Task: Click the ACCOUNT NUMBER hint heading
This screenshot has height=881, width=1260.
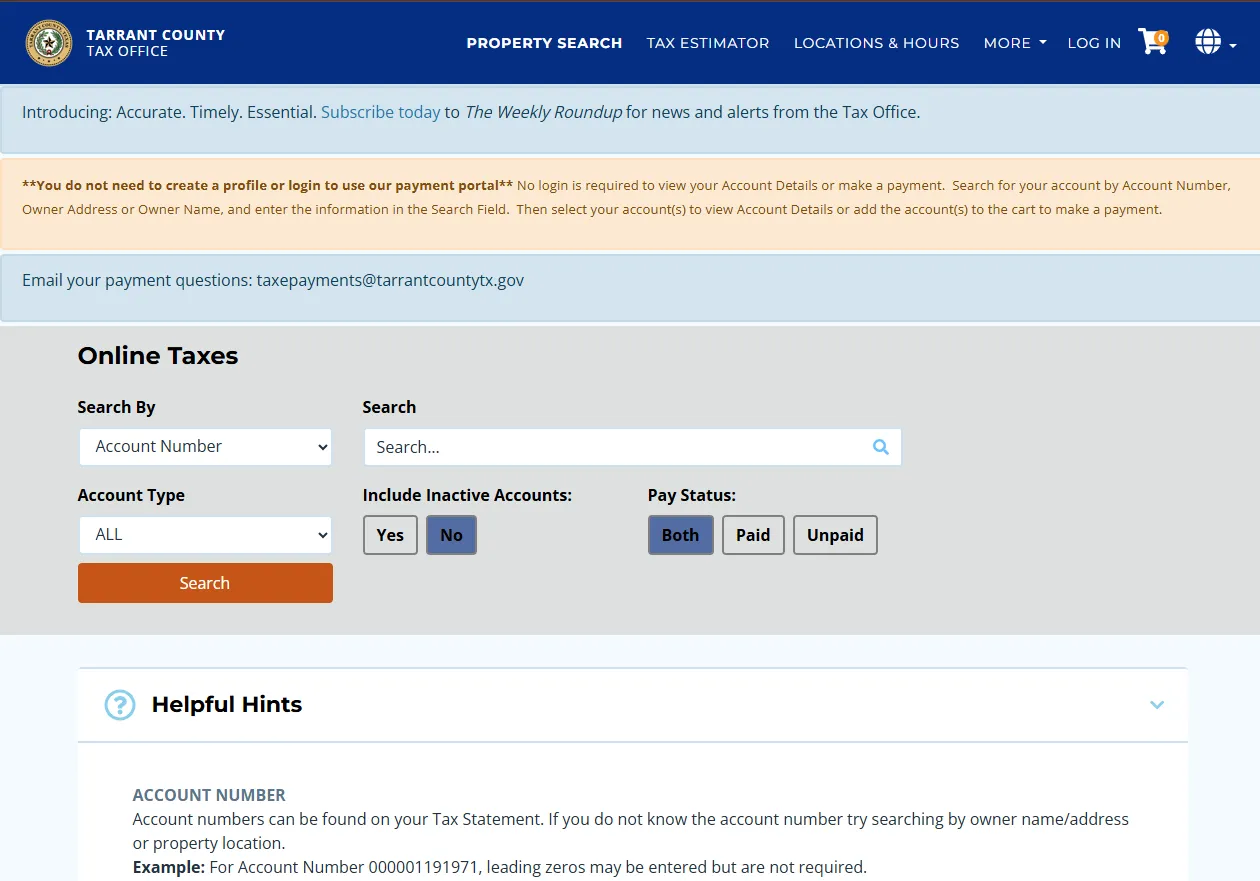Action: (x=209, y=795)
